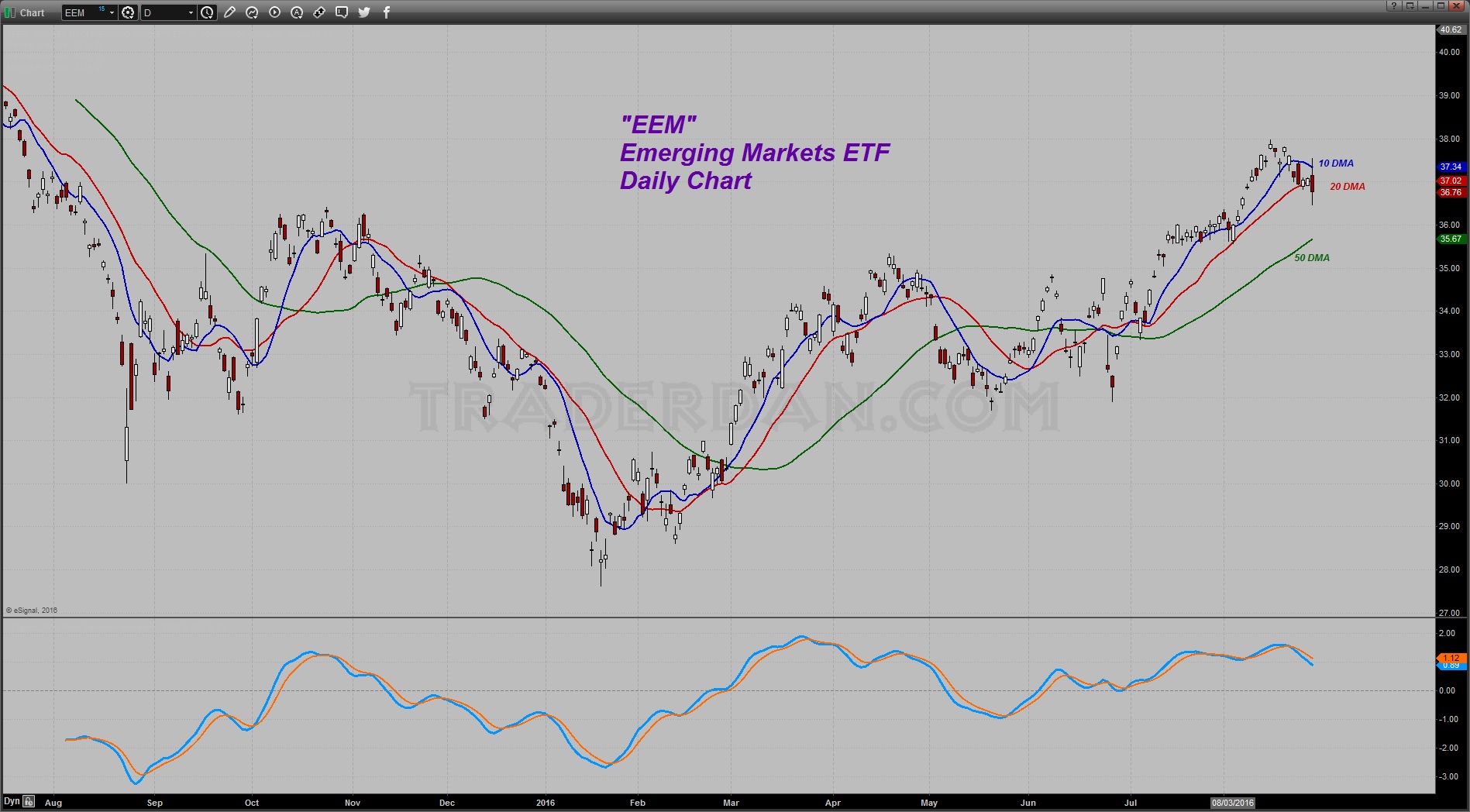The image size is (1470, 812).
Task: Expand the clock time template menu
Action: coord(207,12)
